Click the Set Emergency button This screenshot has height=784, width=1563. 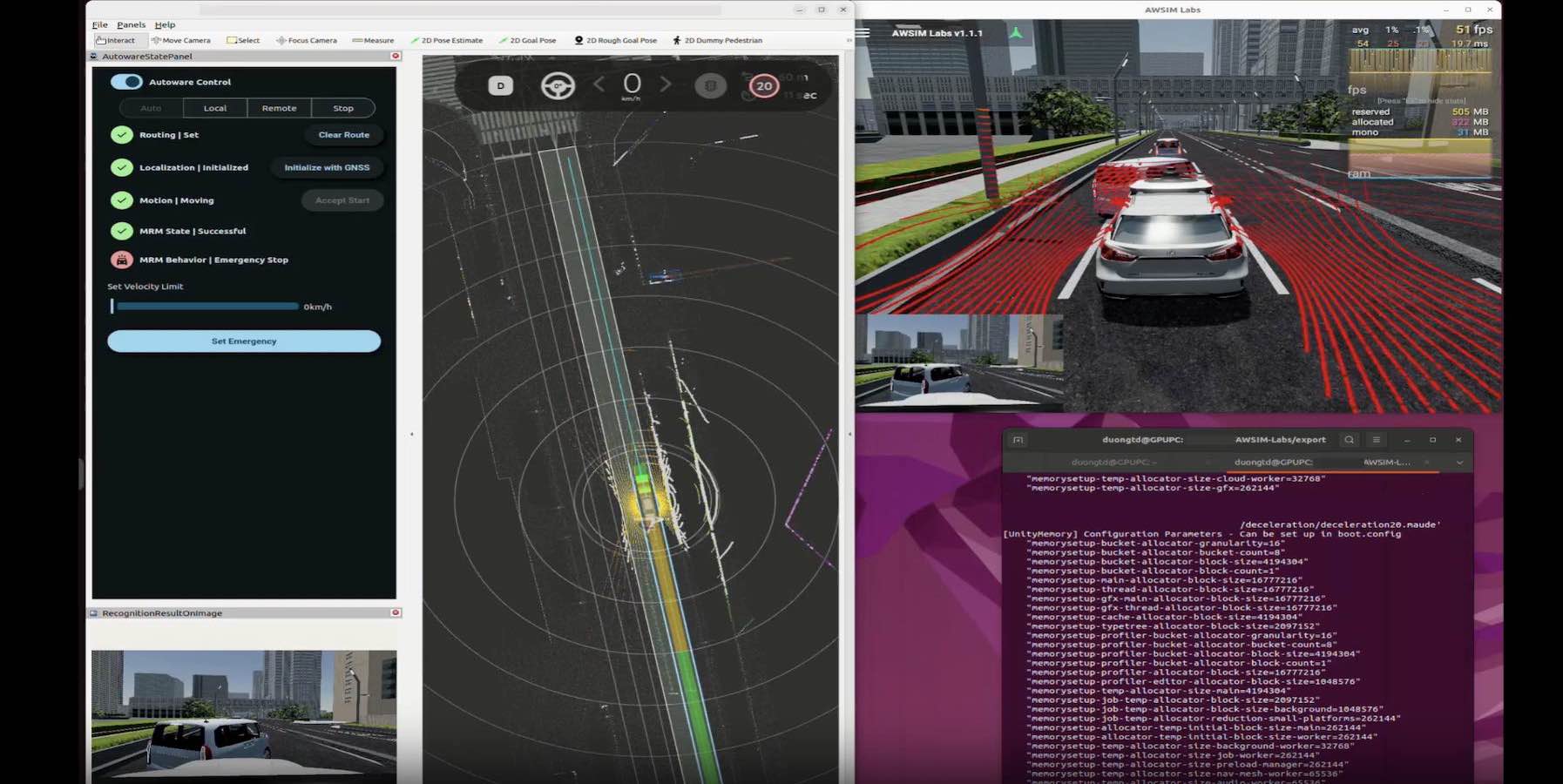(244, 341)
